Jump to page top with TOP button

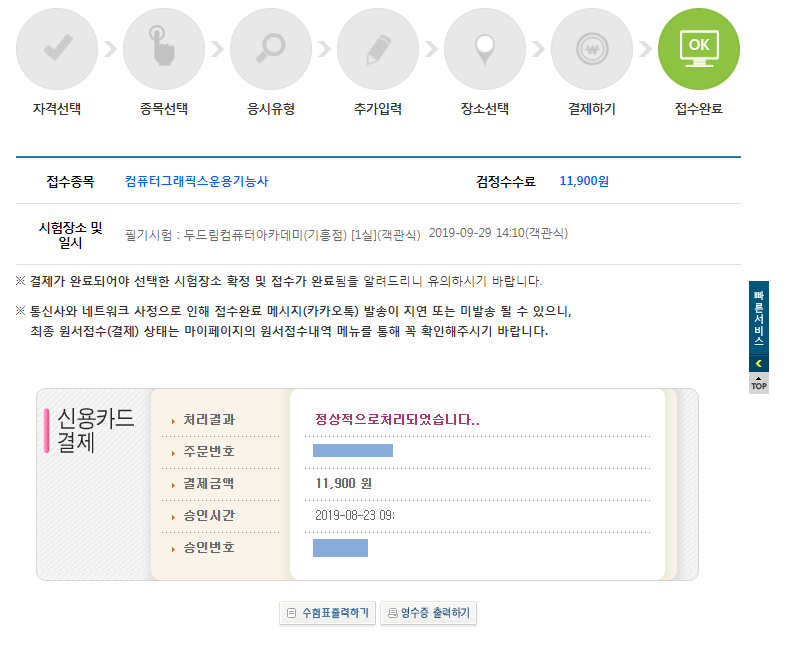coord(759,383)
